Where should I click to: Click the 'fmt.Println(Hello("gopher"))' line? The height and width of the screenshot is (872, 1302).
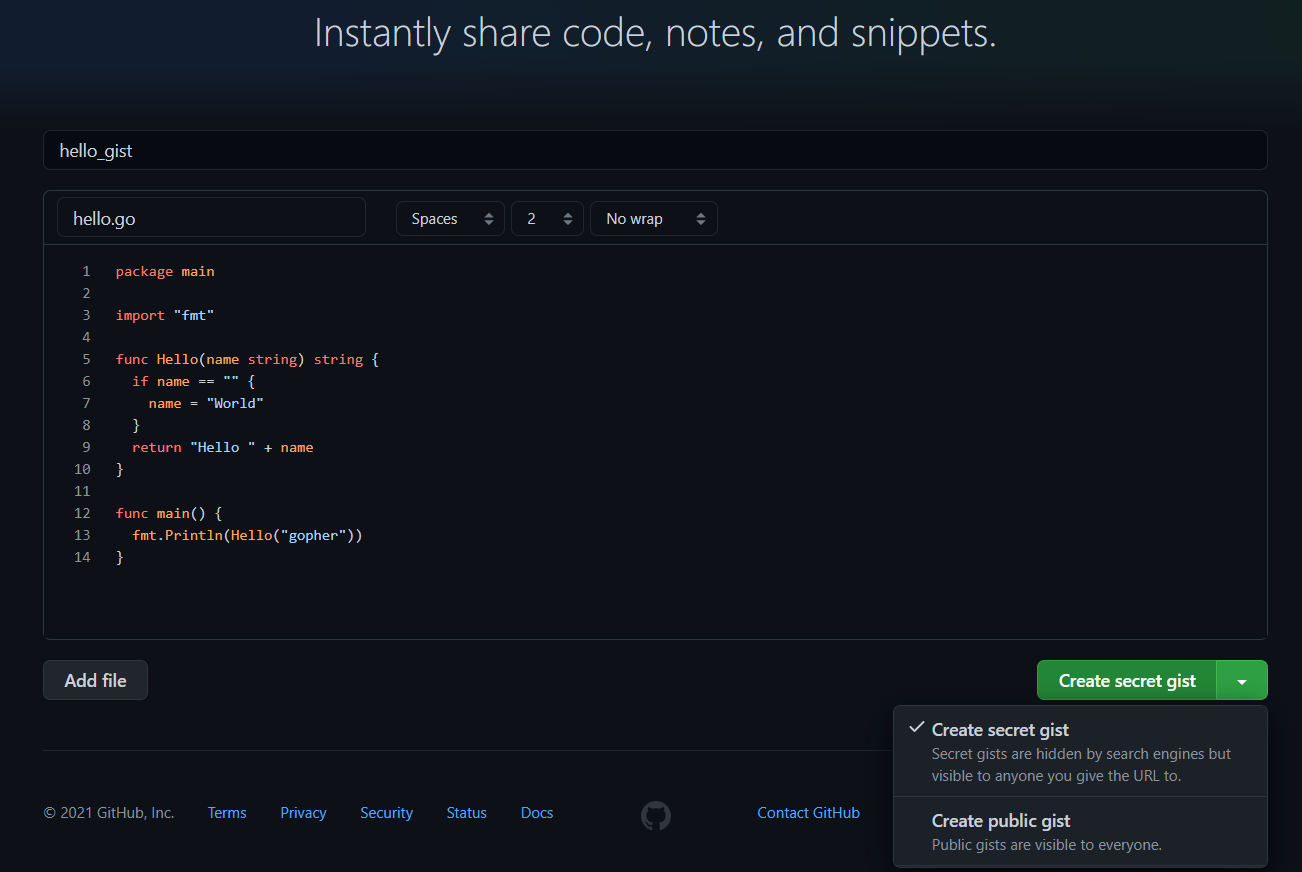tap(247, 535)
